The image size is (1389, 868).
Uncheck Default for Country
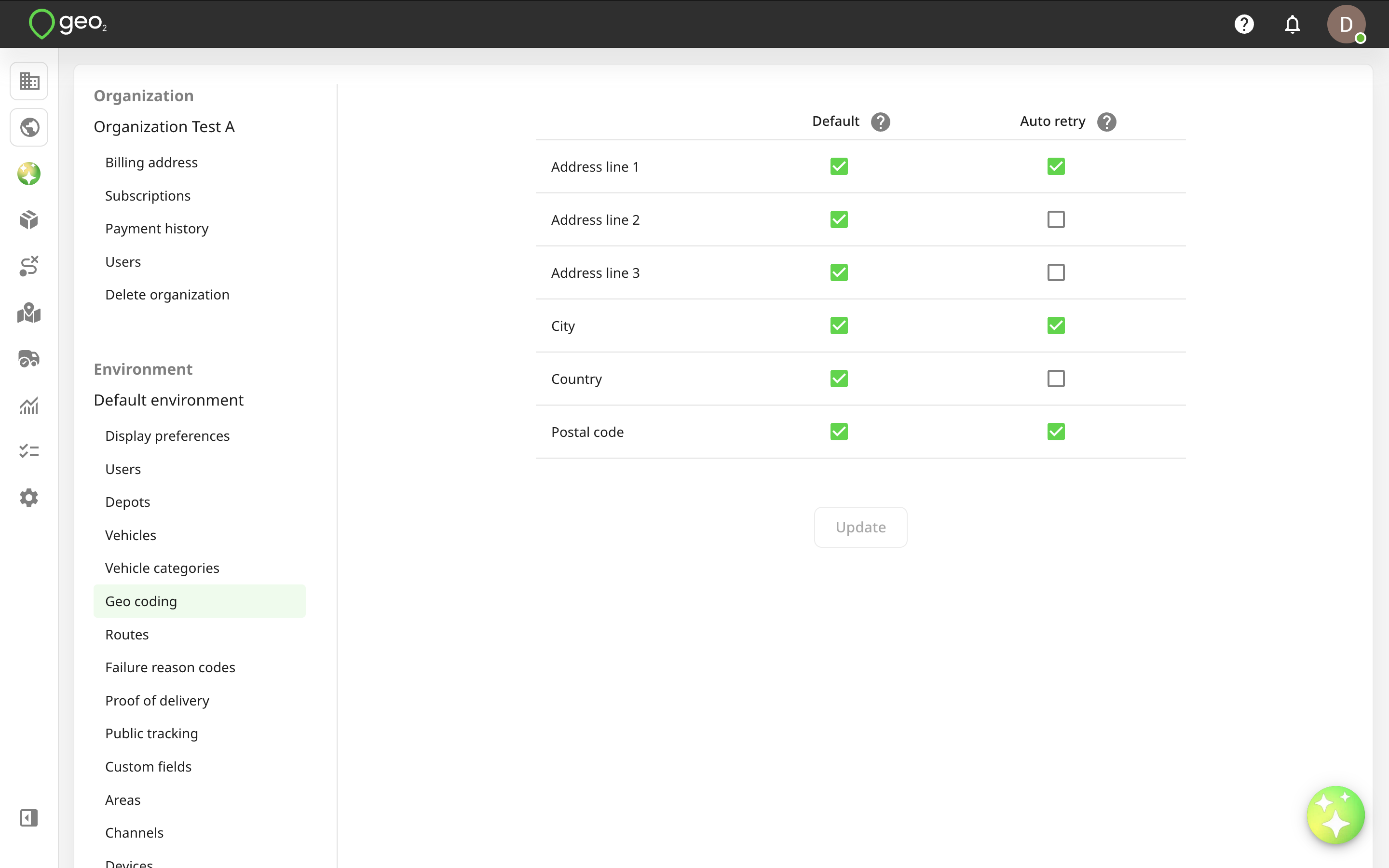839,379
